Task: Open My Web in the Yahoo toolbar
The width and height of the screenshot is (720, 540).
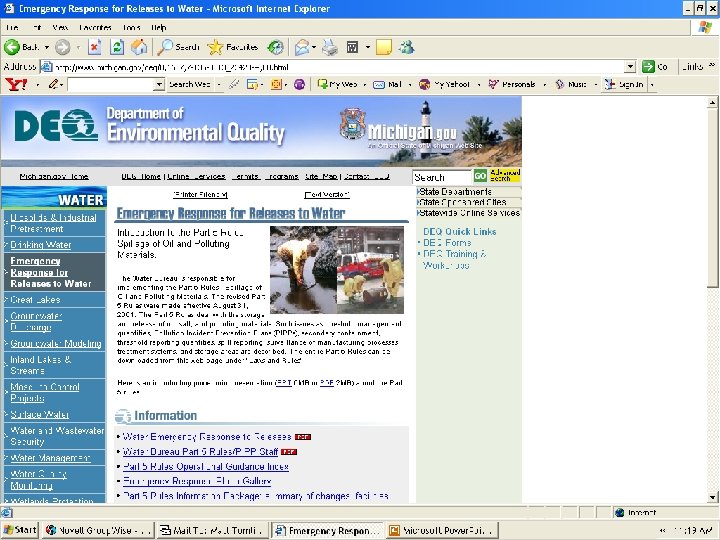Action: tap(338, 84)
